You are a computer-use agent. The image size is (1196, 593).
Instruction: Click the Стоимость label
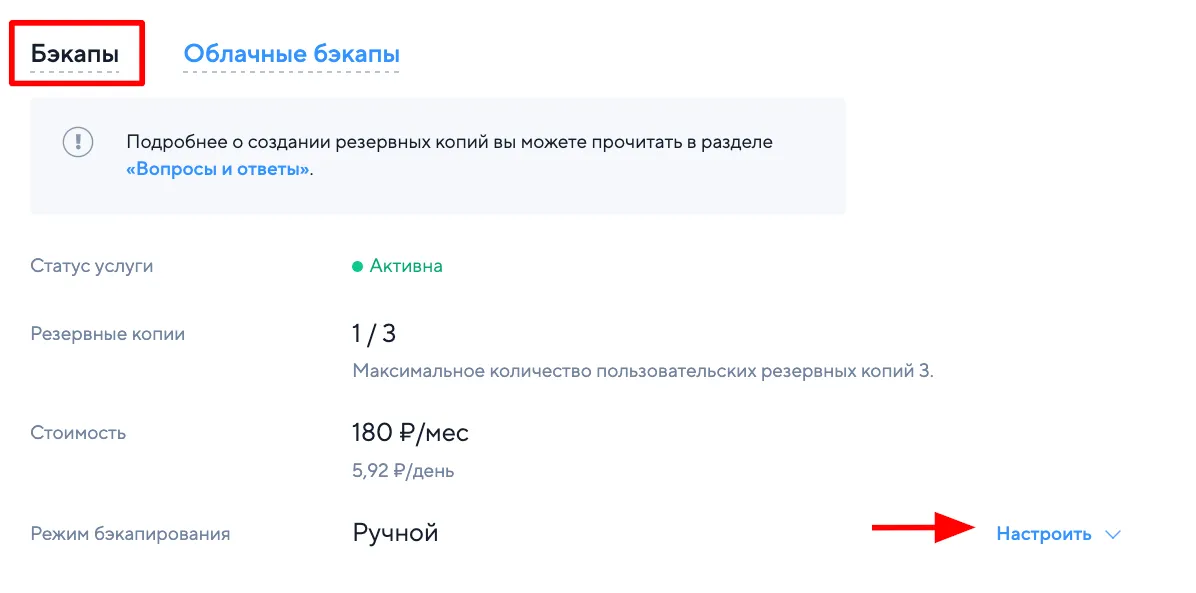(78, 433)
